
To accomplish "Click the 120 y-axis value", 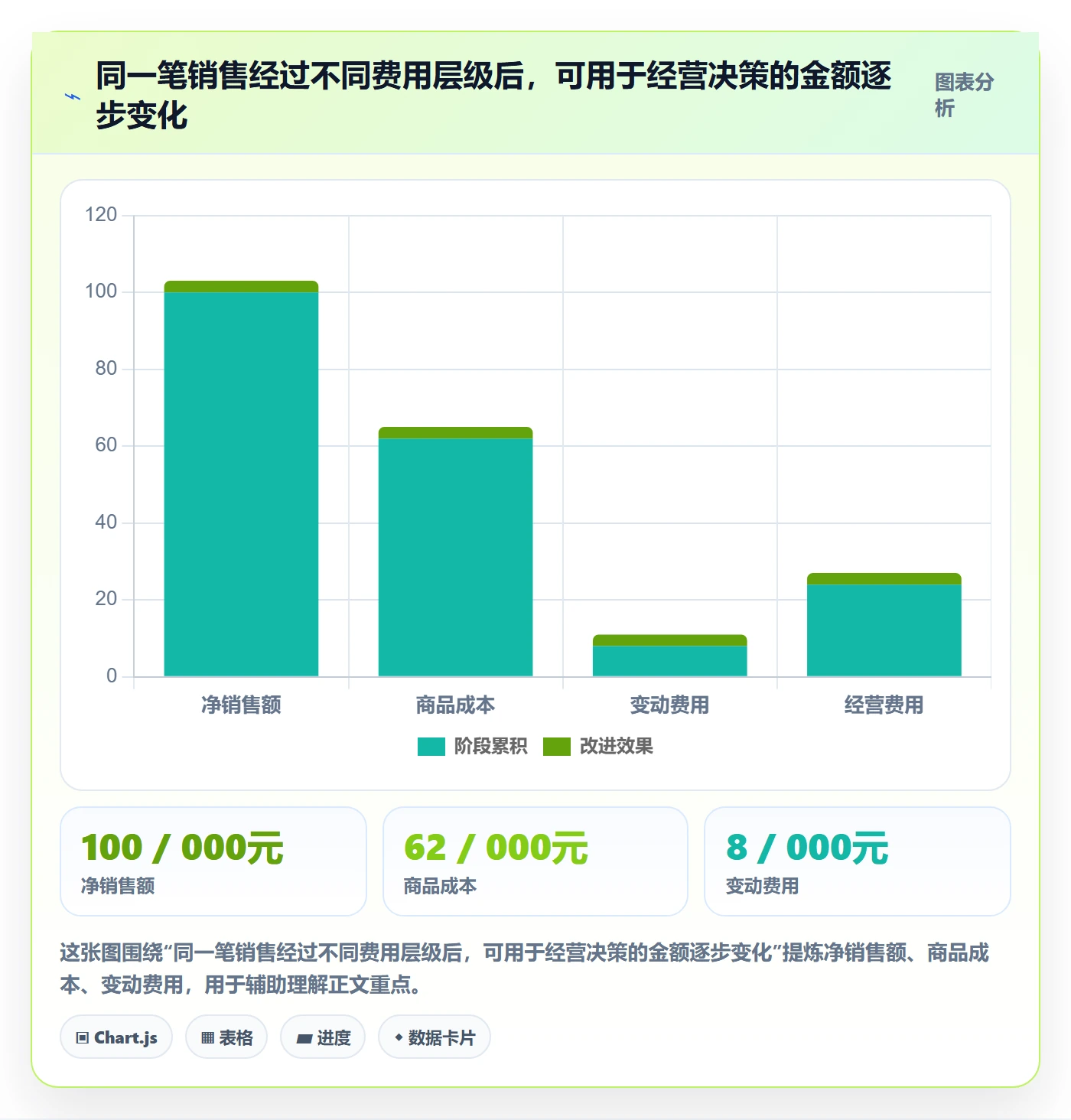I will point(101,215).
